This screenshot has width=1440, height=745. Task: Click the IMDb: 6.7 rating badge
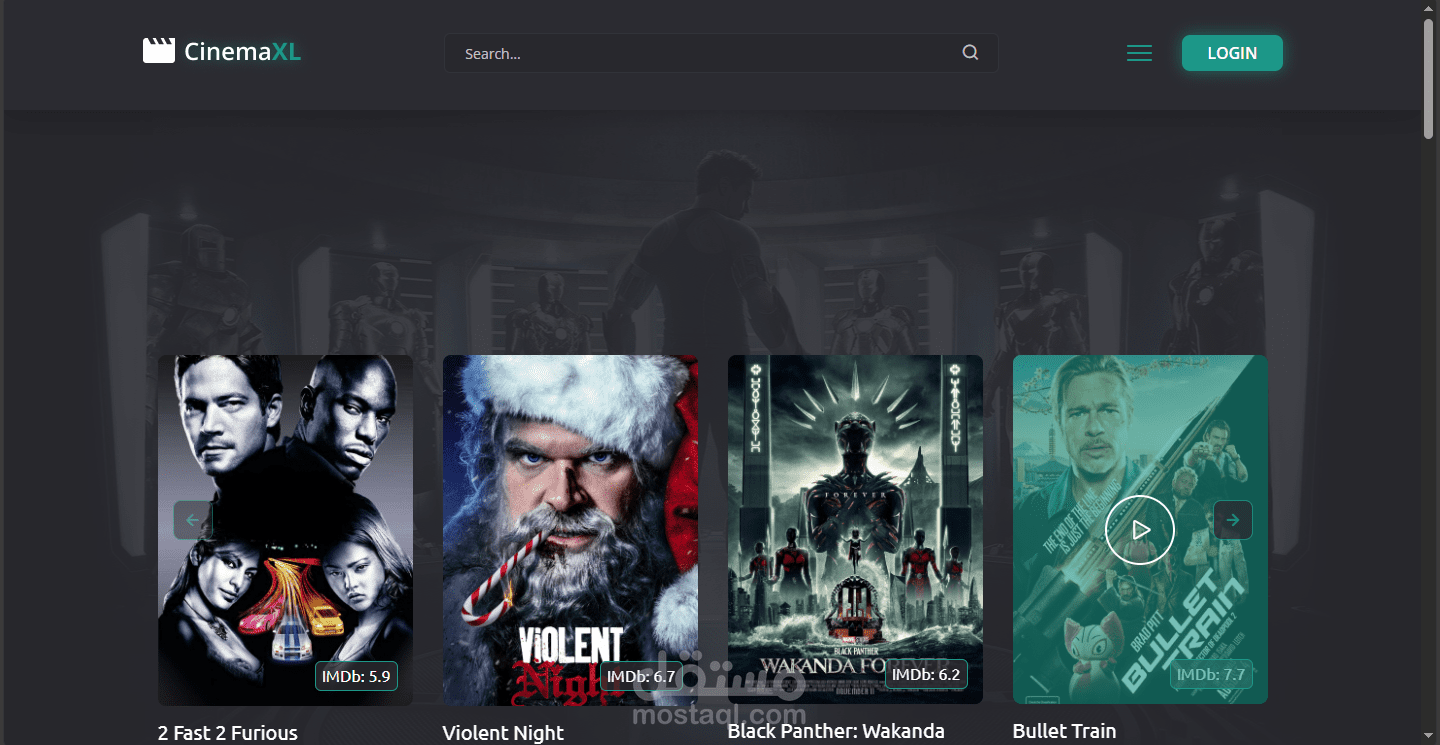coord(641,676)
